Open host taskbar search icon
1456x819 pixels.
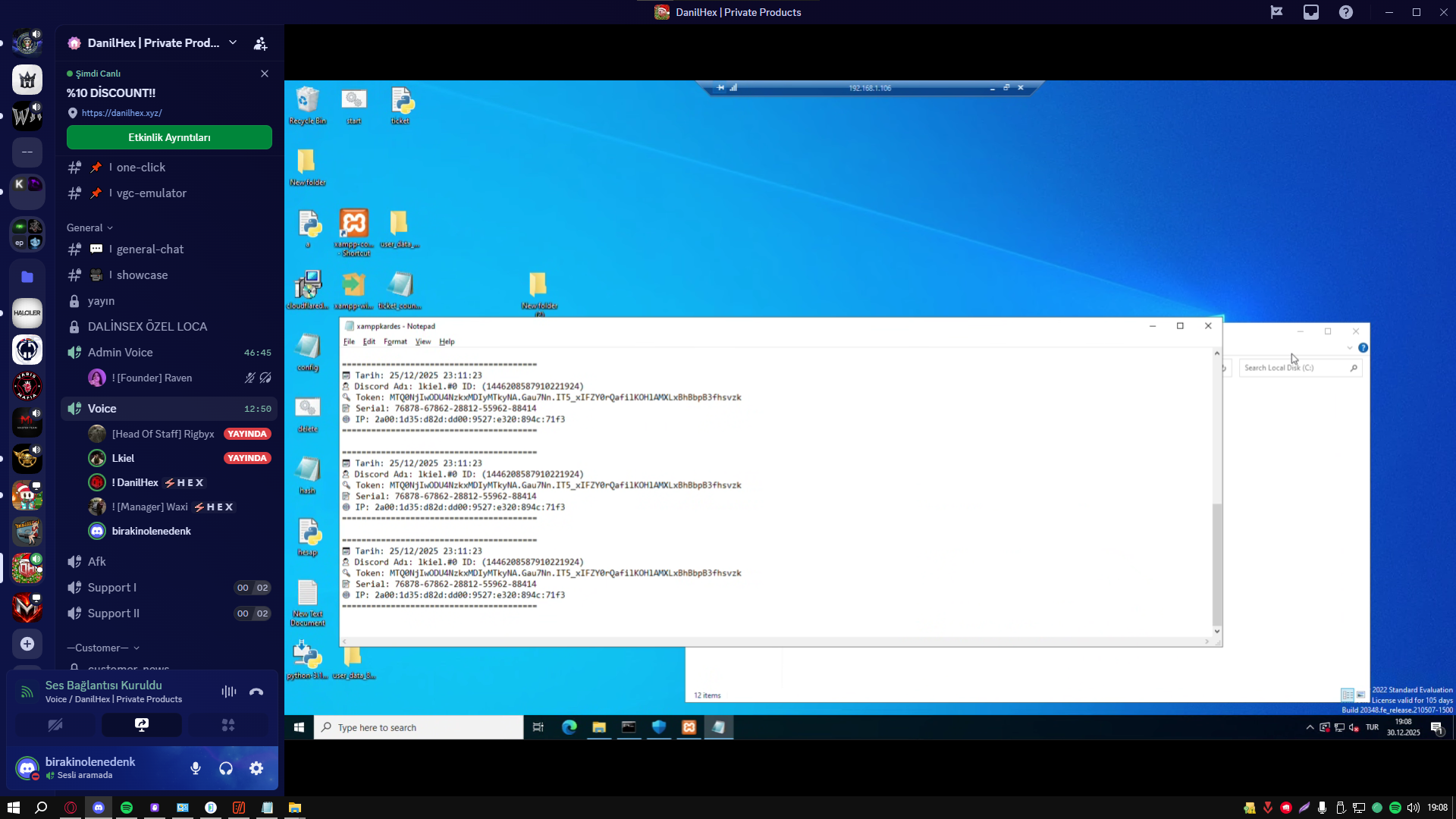[x=42, y=808]
